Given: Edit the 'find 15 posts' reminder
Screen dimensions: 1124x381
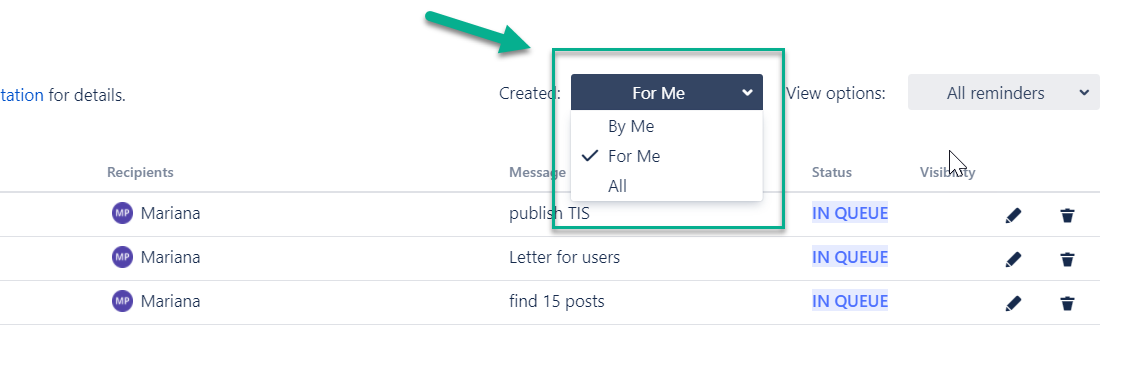Looking at the screenshot, I should click(x=1013, y=304).
